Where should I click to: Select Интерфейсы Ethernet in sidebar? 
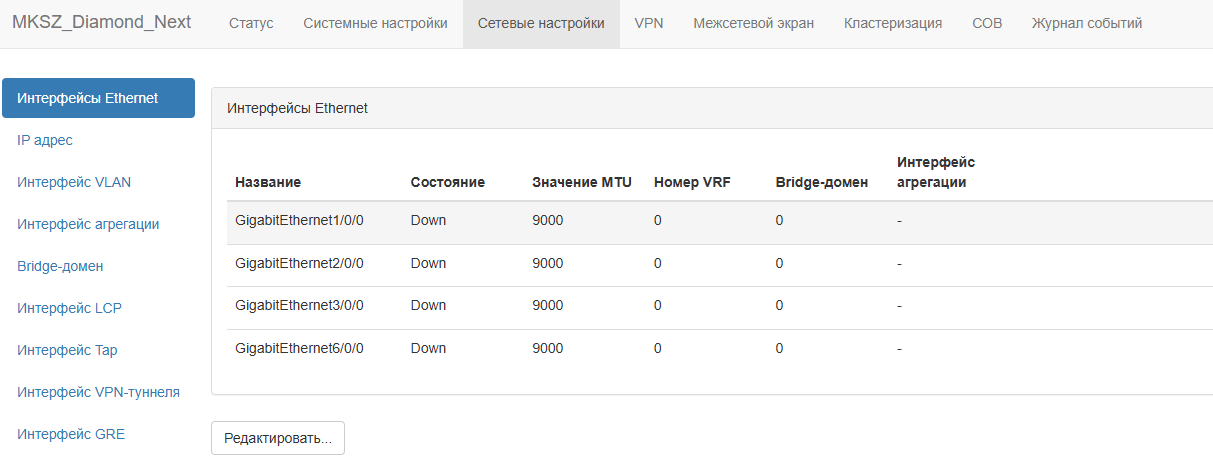click(99, 98)
